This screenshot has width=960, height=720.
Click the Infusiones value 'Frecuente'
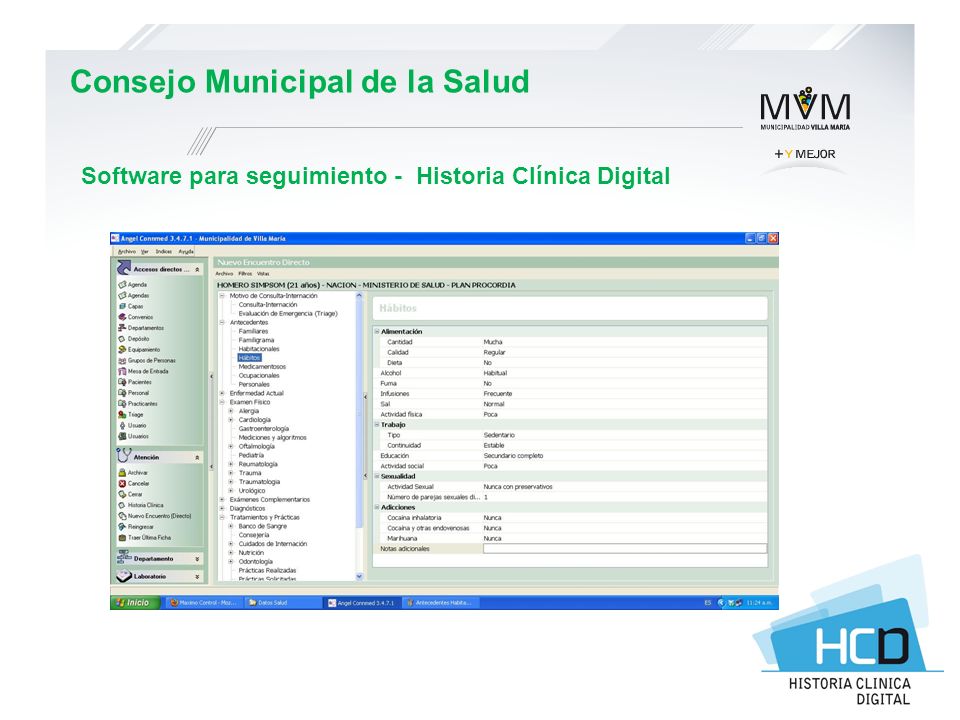(498, 394)
